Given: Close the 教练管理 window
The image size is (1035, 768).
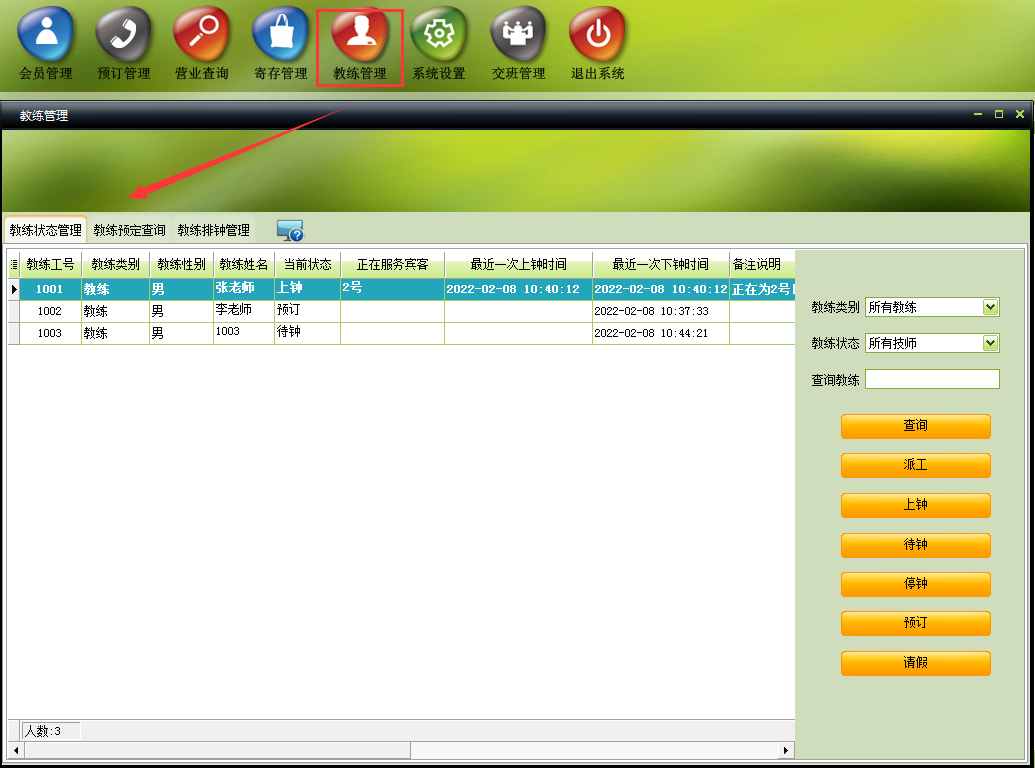Looking at the screenshot, I should [1020, 115].
